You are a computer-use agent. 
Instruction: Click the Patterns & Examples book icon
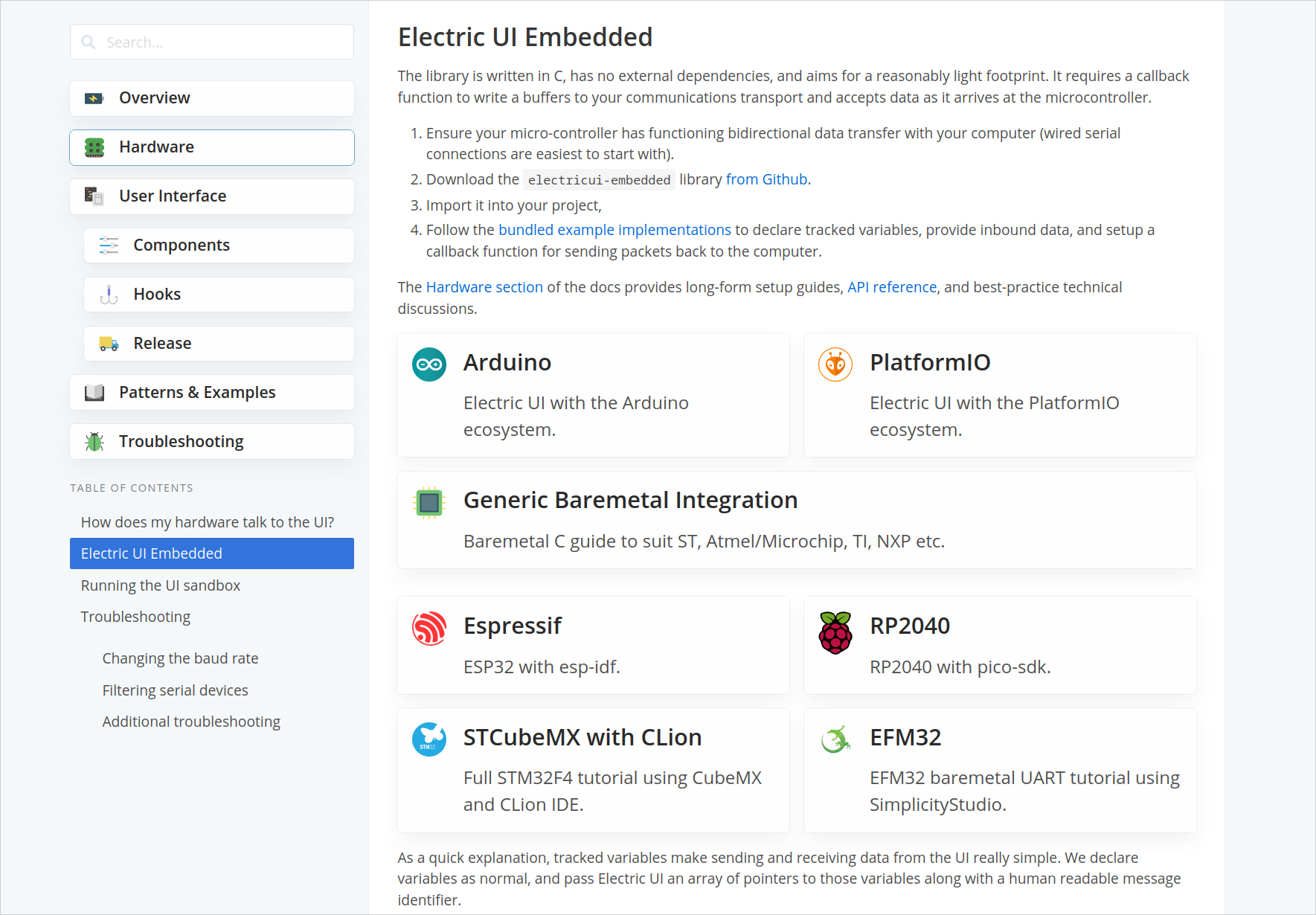click(94, 393)
